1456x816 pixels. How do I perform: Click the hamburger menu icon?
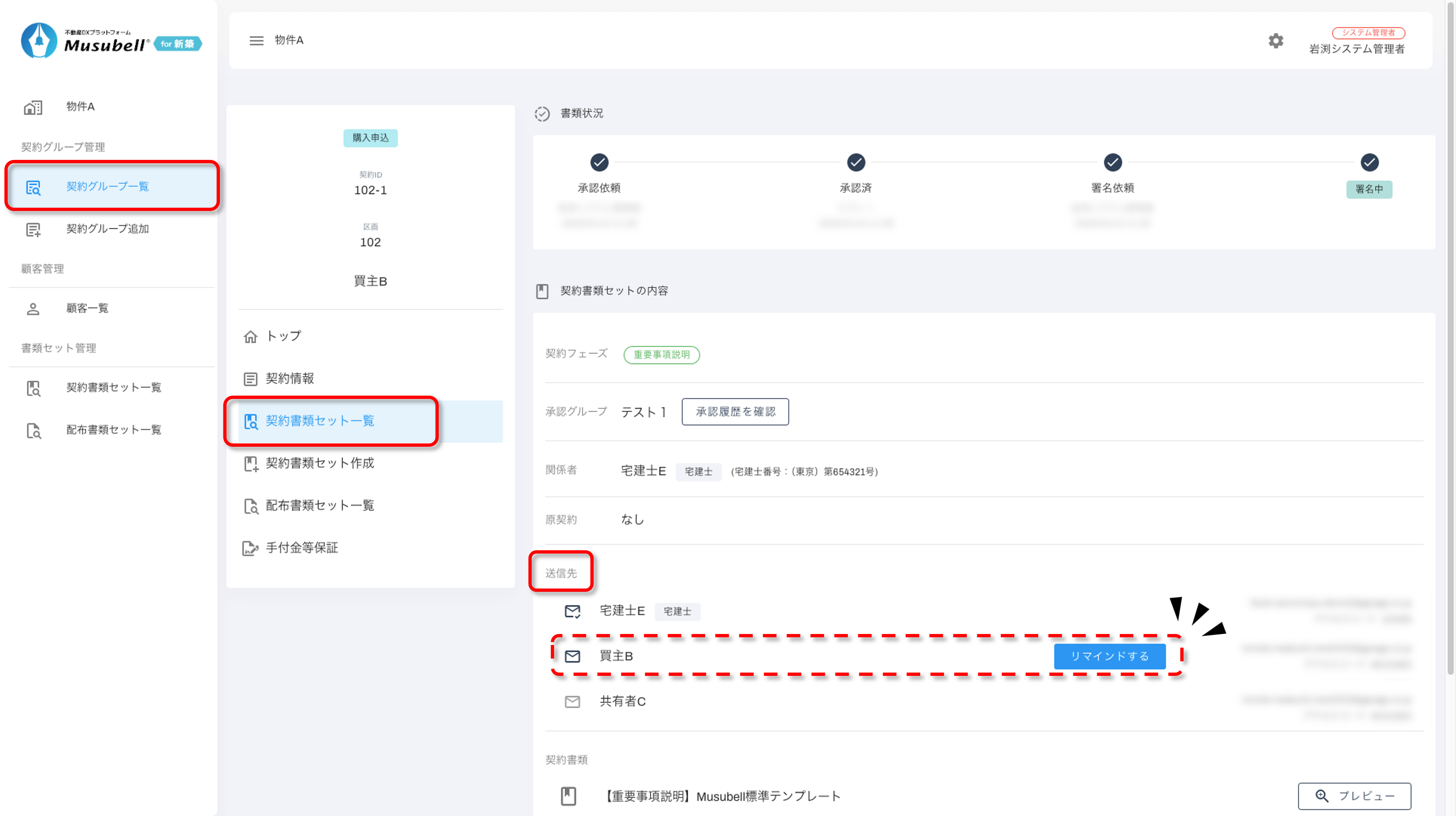[256, 40]
